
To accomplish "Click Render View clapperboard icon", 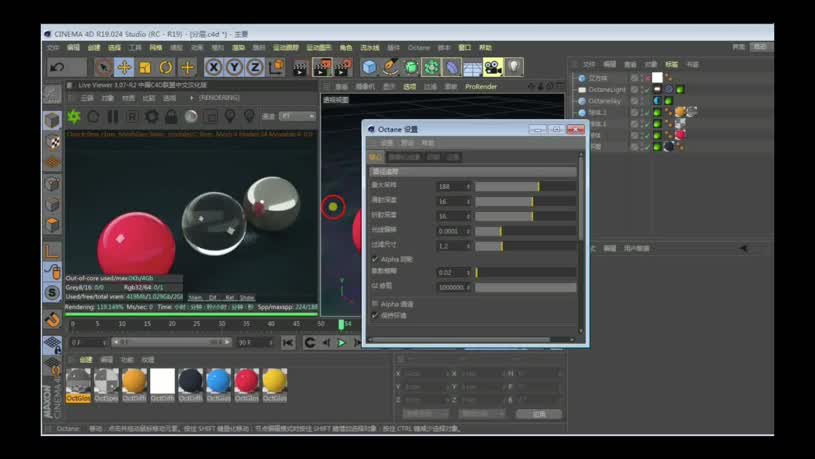I will coord(300,68).
